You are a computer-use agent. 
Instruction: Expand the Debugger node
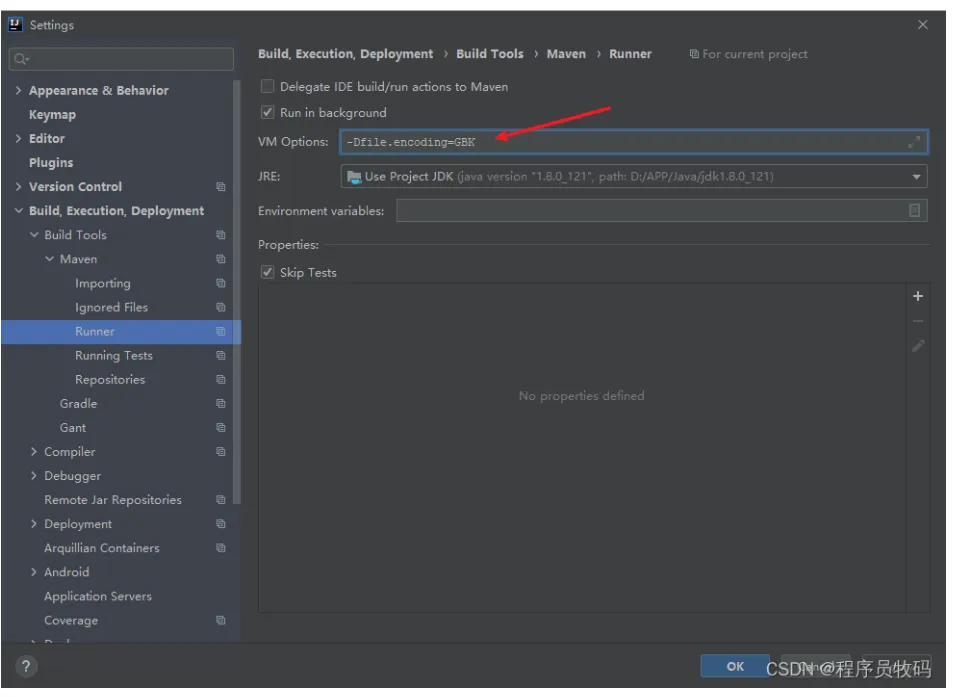33,476
